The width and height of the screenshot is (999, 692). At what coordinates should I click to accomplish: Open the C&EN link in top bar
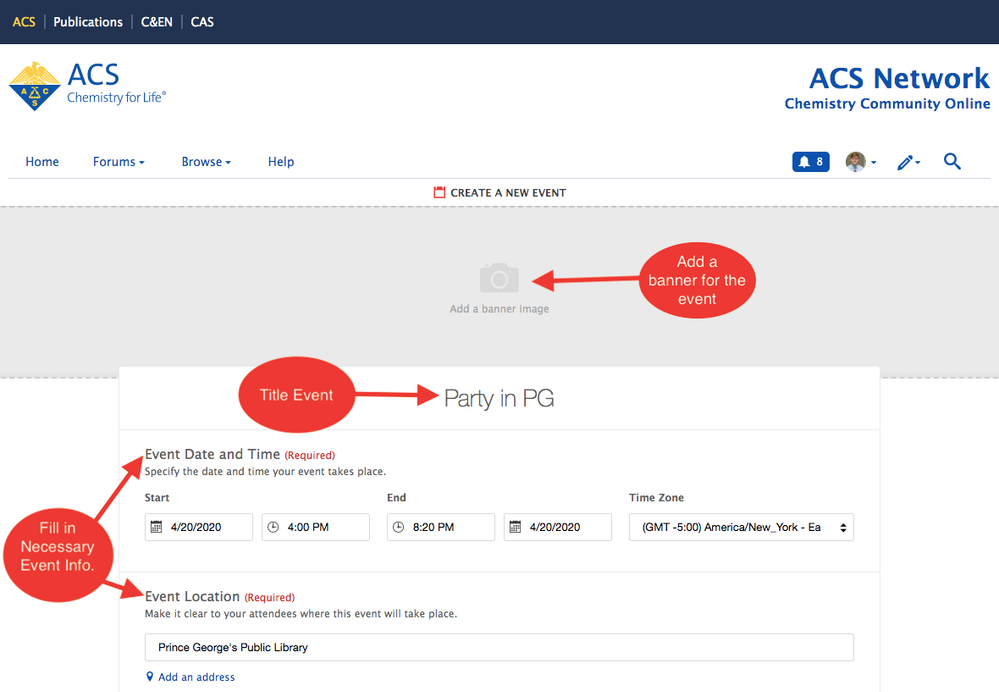157,22
